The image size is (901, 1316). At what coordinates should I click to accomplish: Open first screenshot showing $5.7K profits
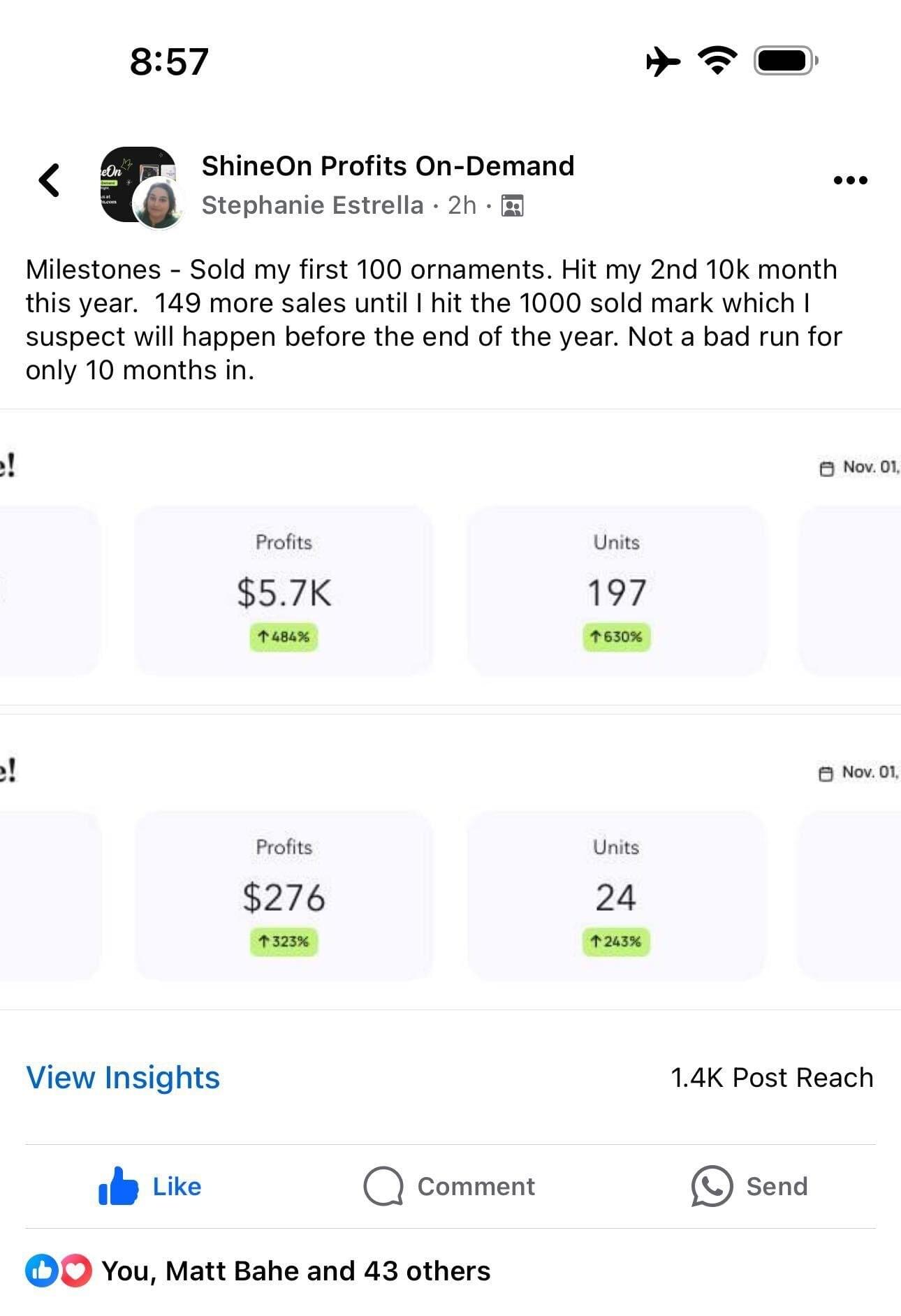tap(450, 557)
